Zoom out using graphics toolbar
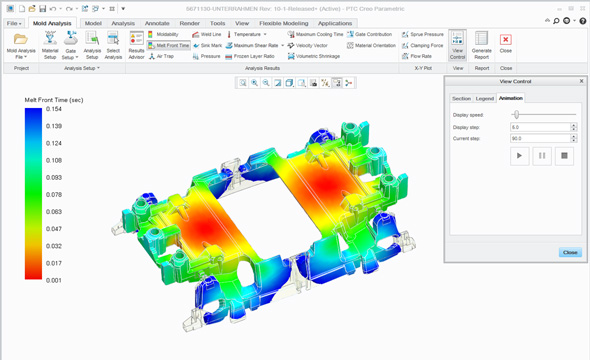 266,83
